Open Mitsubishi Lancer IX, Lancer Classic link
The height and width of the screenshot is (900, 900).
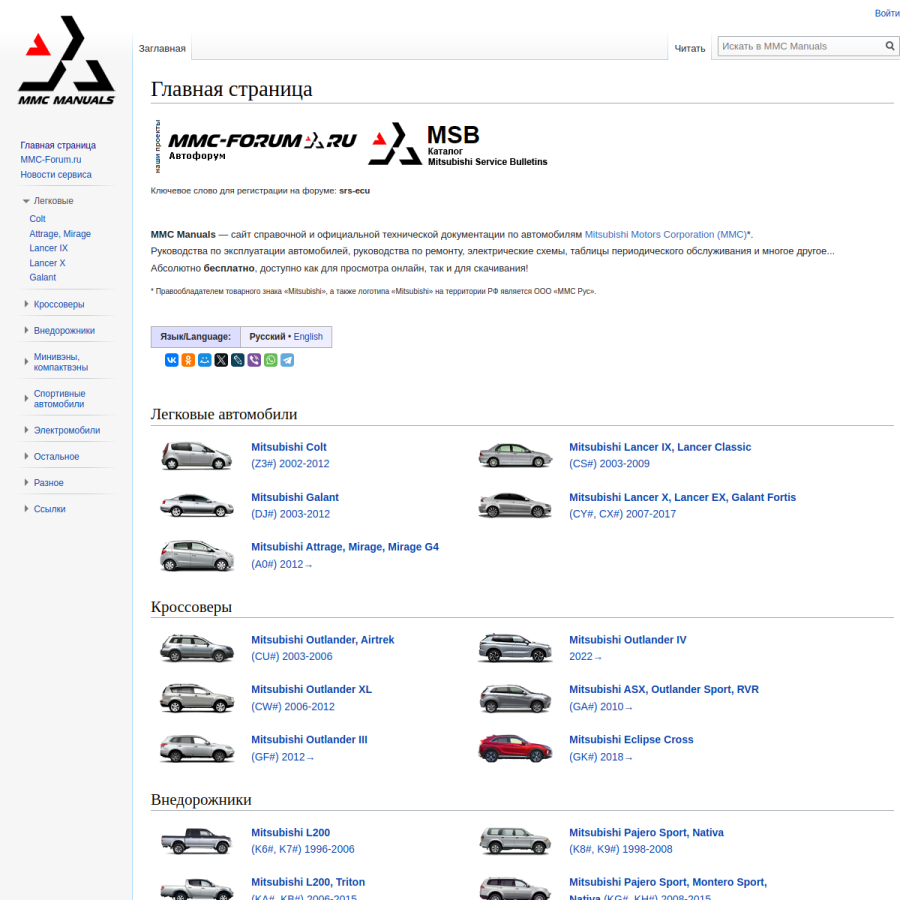tap(660, 447)
